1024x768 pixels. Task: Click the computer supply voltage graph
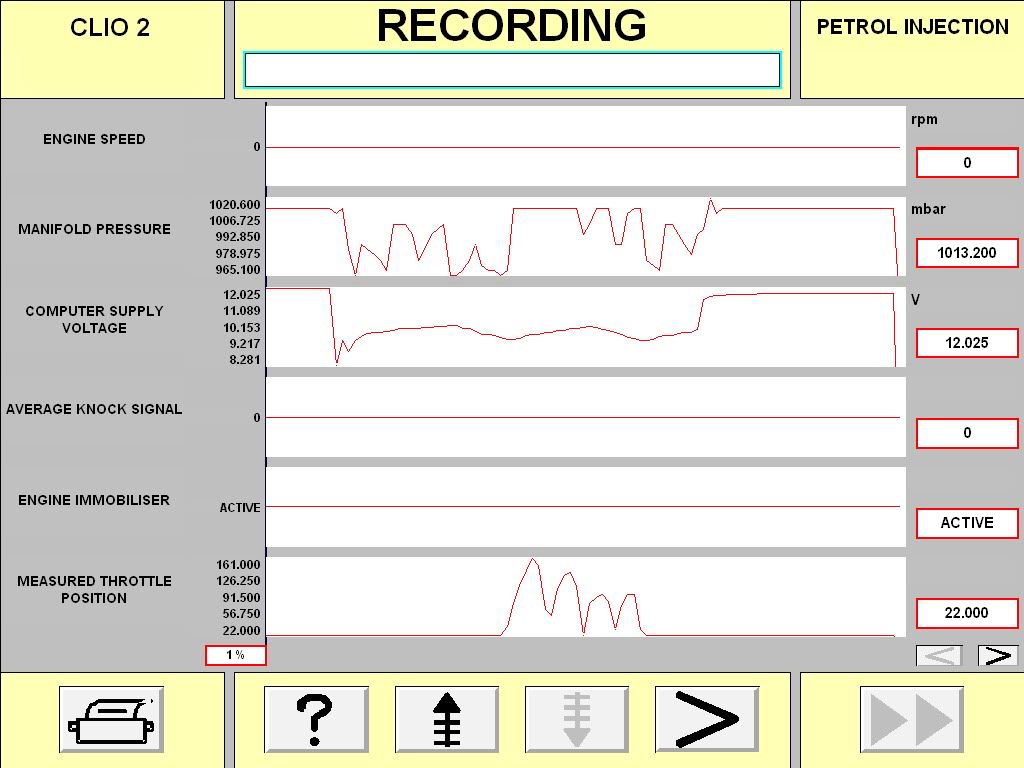pyautogui.click(x=585, y=327)
